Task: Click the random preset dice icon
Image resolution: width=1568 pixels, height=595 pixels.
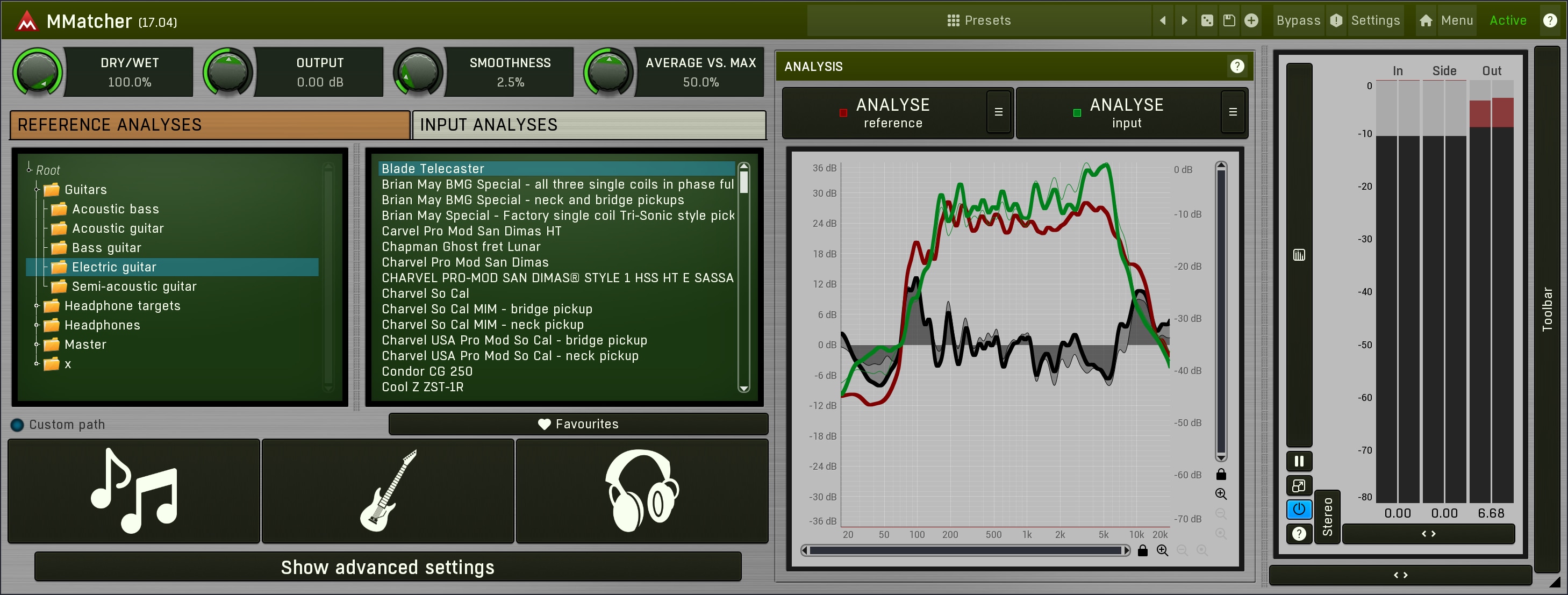Action: 1206,20
